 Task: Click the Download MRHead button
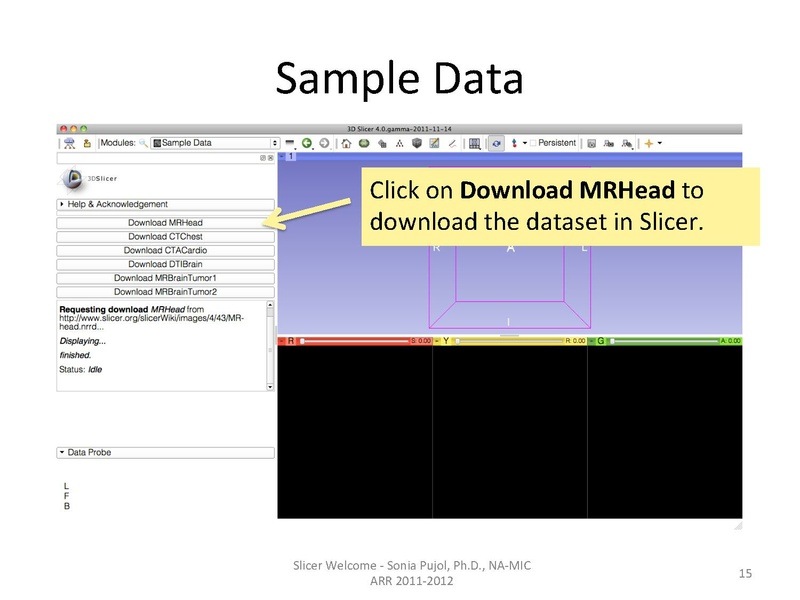[x=165, y=221]
